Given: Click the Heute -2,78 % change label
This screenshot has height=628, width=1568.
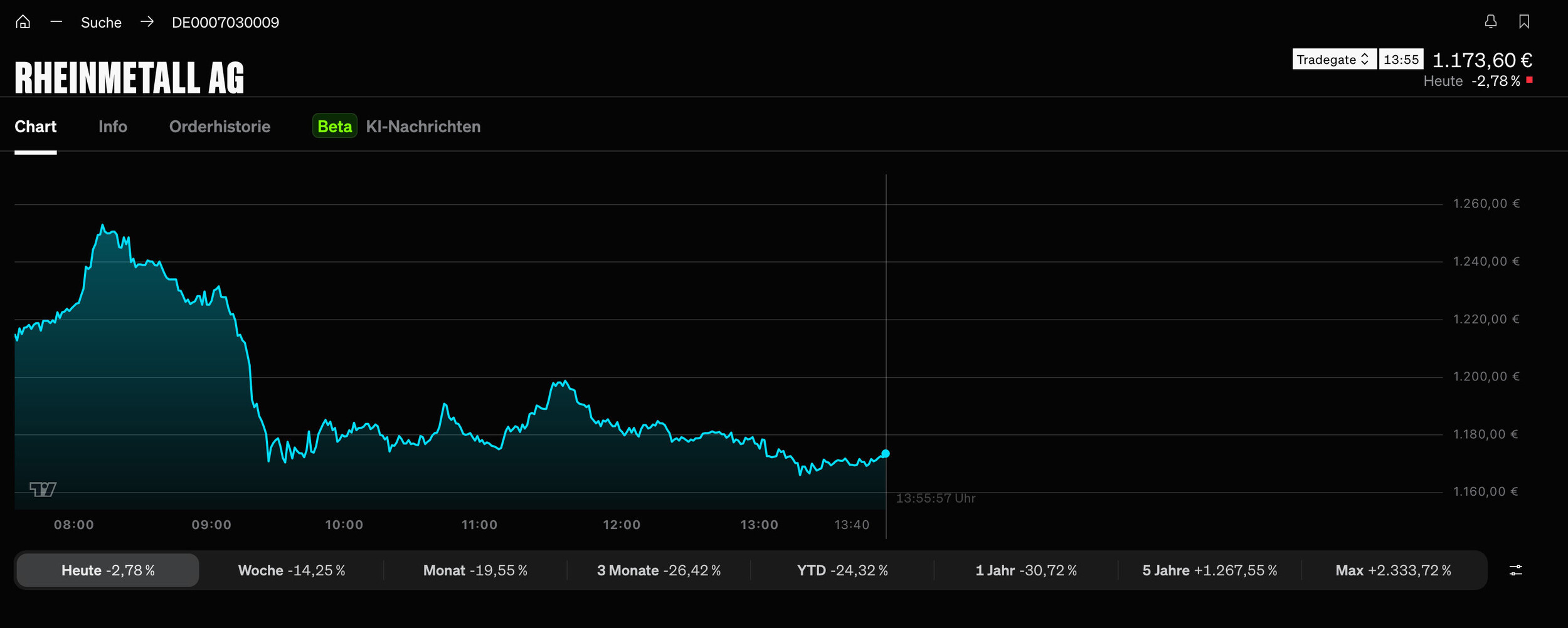Looking at the screenshot, I should [1472, 81].
